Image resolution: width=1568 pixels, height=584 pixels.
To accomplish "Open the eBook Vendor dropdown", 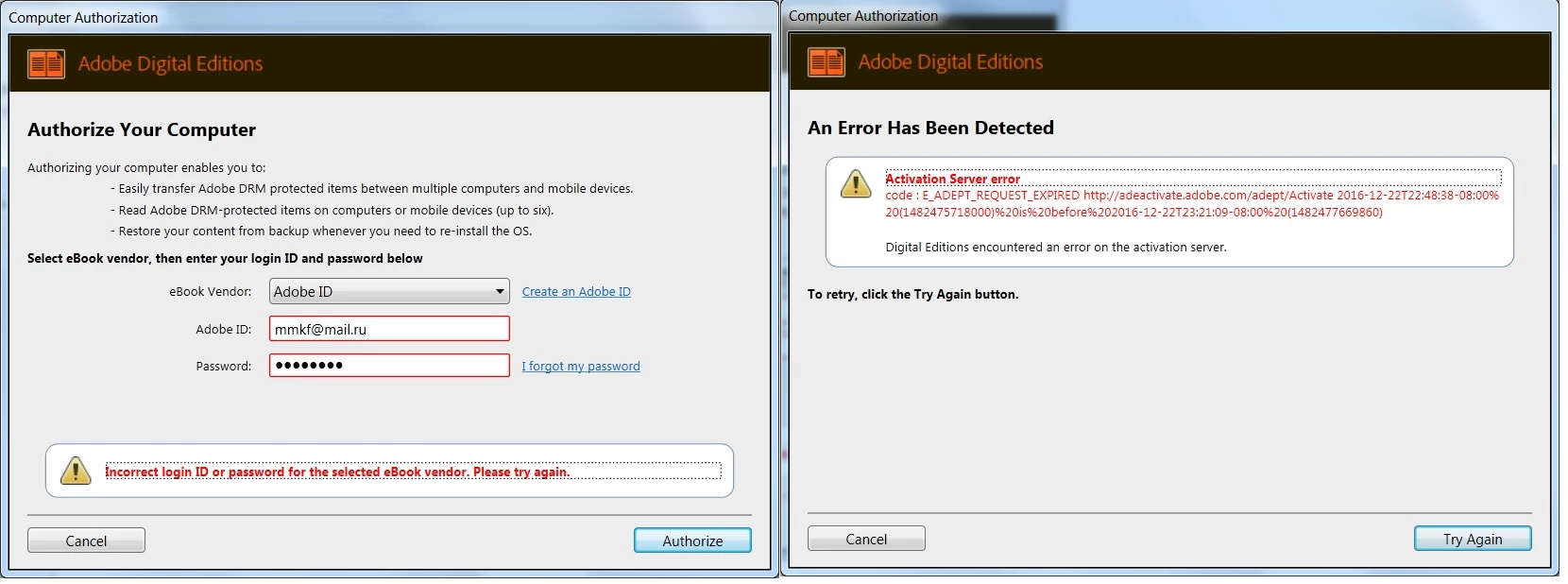I will point(389,291).
